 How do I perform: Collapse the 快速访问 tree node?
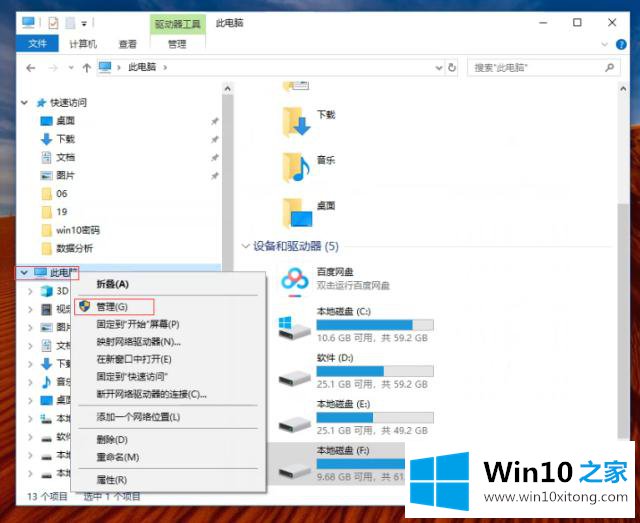click(x=24, y=102)
